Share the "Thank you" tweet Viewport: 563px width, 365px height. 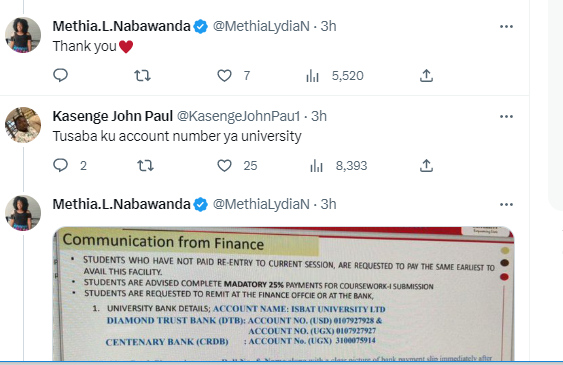click(x=426, y=76)
